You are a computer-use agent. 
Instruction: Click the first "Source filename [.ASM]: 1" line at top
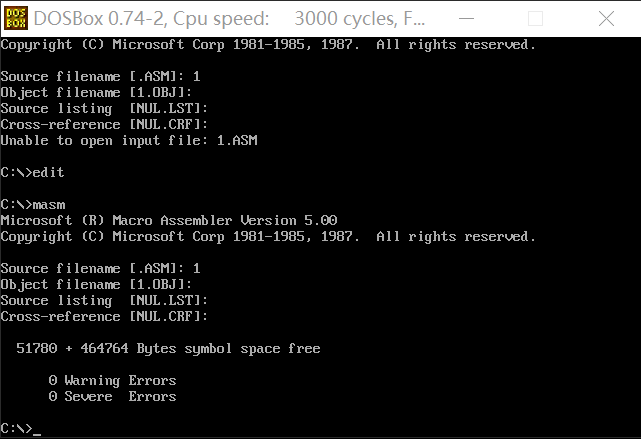(x=100, y=76)
